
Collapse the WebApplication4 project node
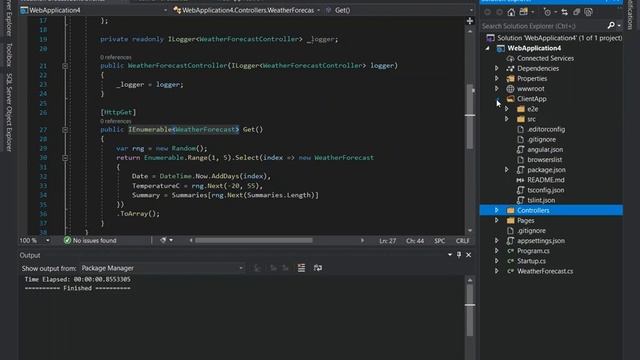[487, 48]
